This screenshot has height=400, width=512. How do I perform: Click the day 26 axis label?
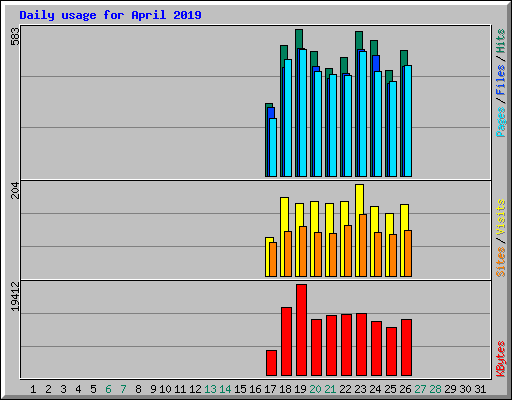[x=405, y=389]
